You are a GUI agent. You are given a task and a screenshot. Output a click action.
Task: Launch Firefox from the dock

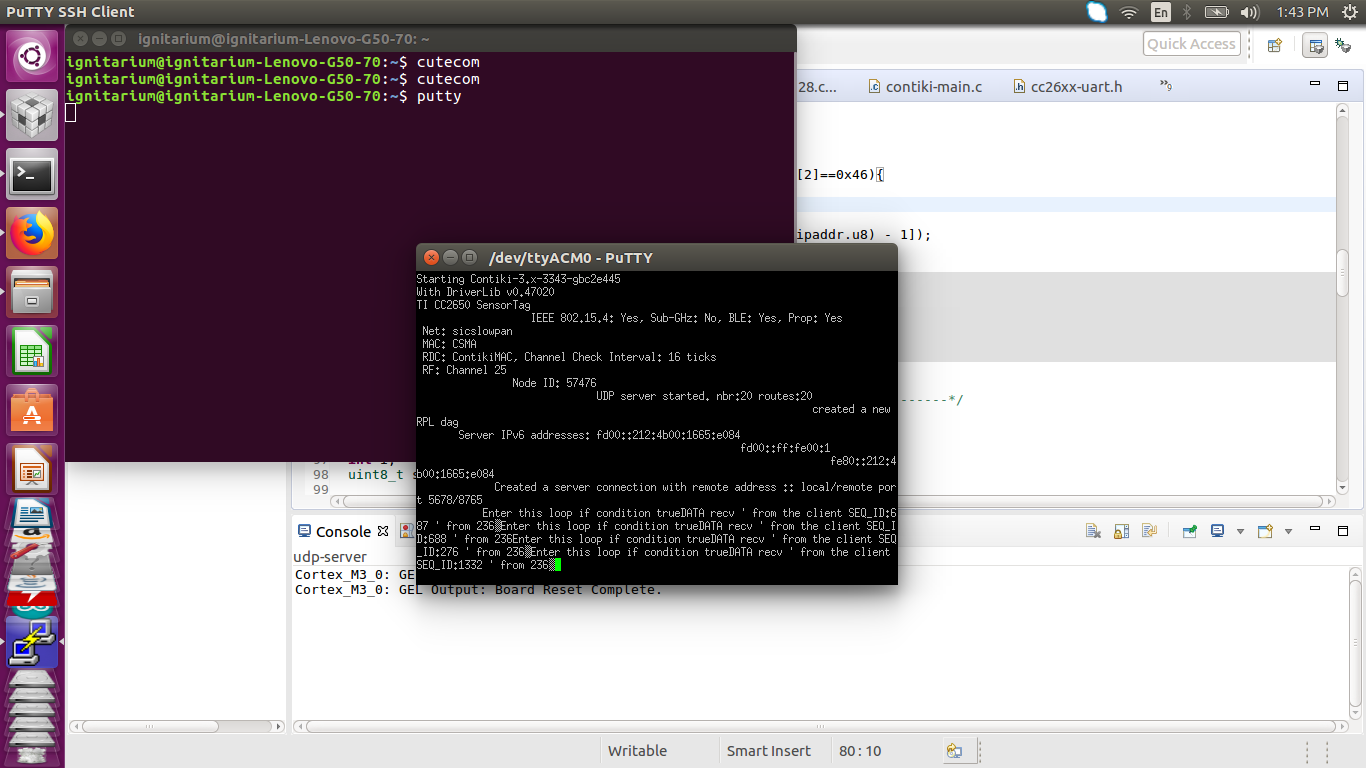(32, 234)
